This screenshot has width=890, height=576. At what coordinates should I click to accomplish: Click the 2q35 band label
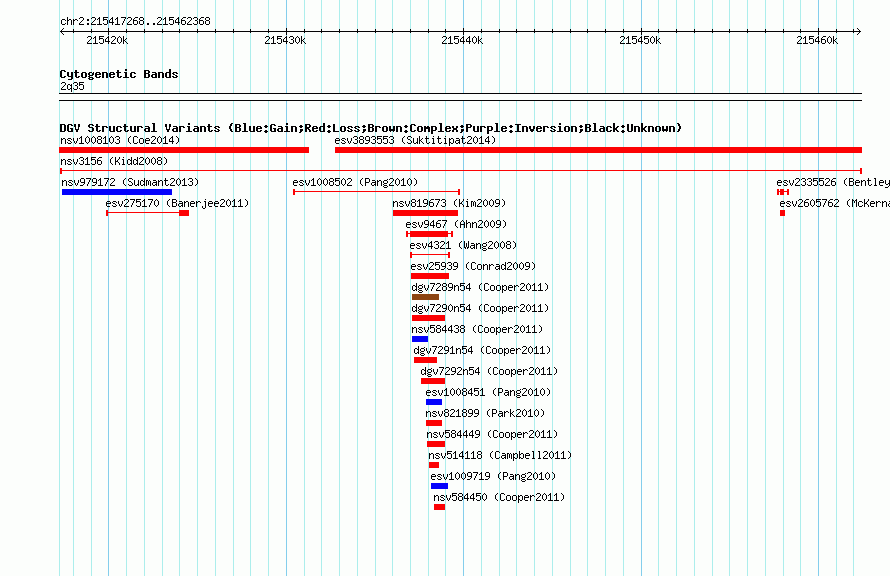[x=72, y=86]
